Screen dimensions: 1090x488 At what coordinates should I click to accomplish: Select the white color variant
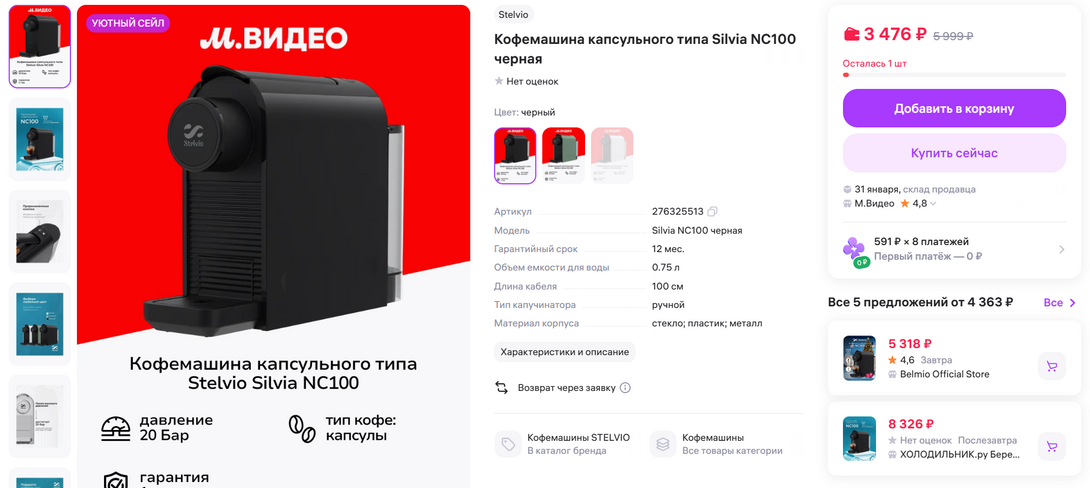coord(612,155)
